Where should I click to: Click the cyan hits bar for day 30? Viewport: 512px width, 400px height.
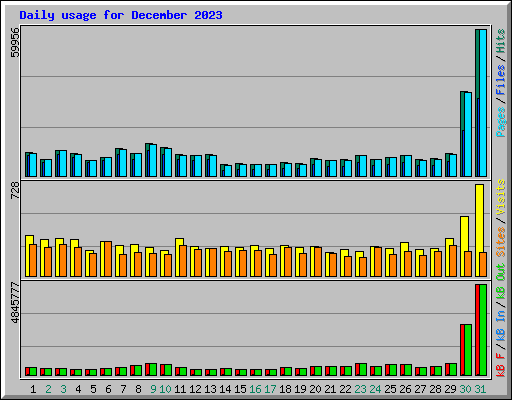click(468, 134)
